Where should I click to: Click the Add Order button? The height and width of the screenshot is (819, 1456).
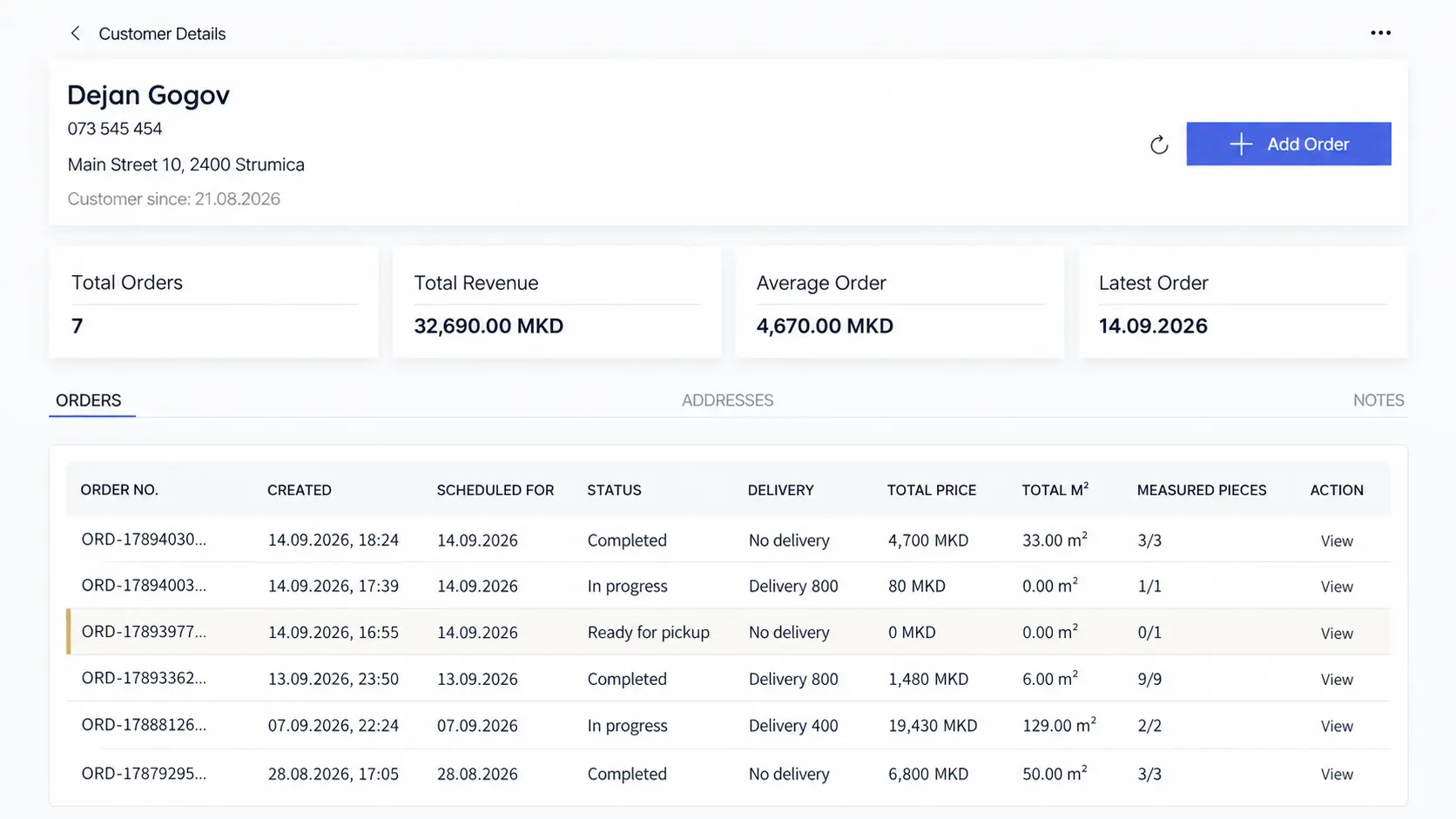pos(1288,144)
